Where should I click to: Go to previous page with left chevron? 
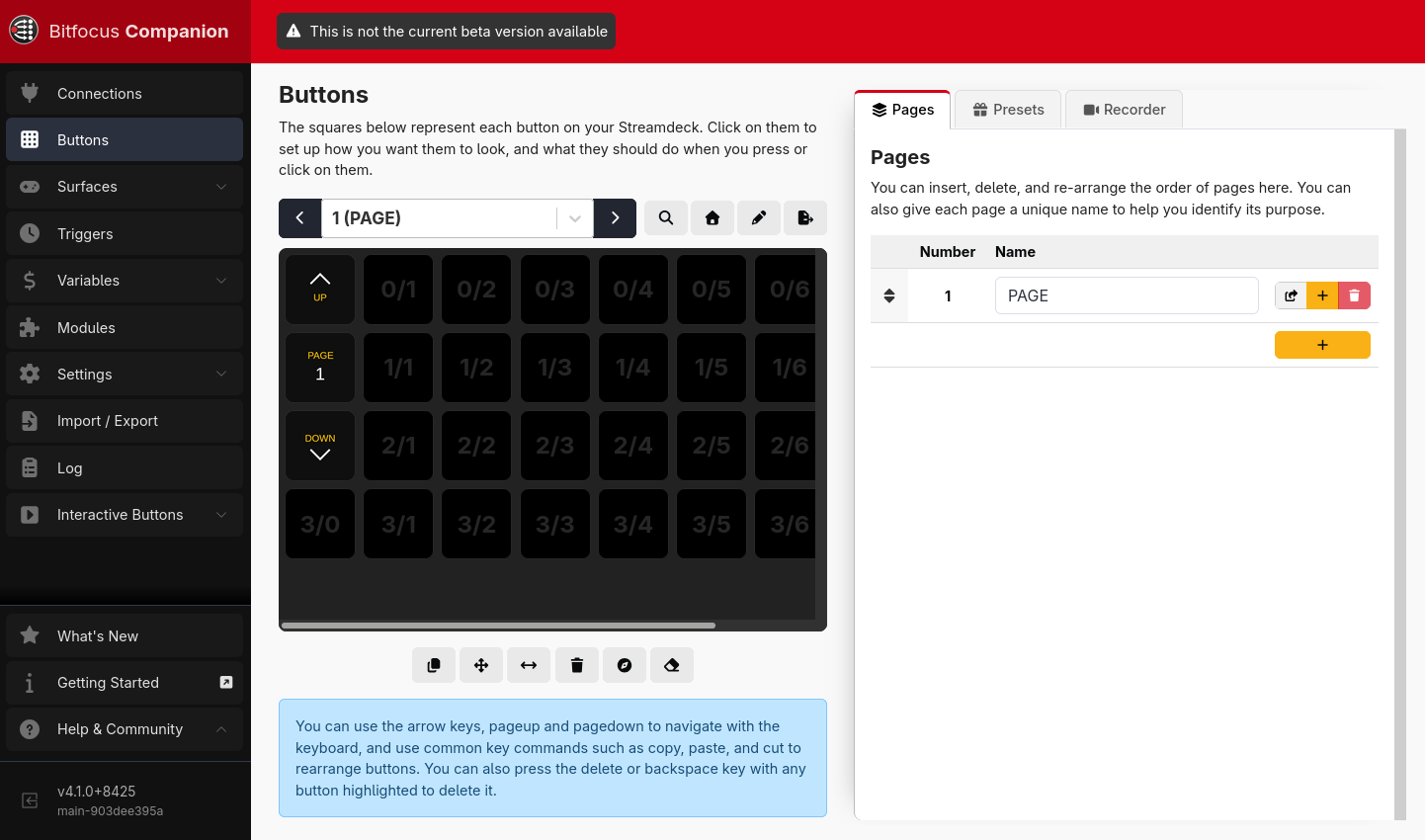coord(300,218)
